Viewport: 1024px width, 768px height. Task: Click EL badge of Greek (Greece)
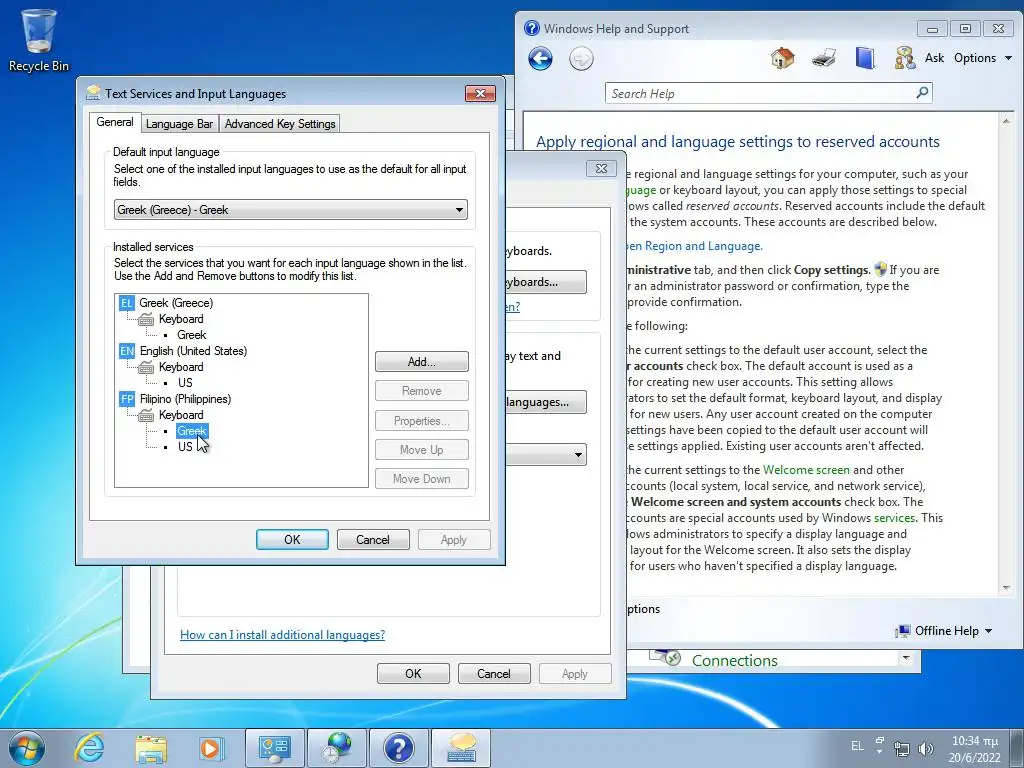click(126, 303)
